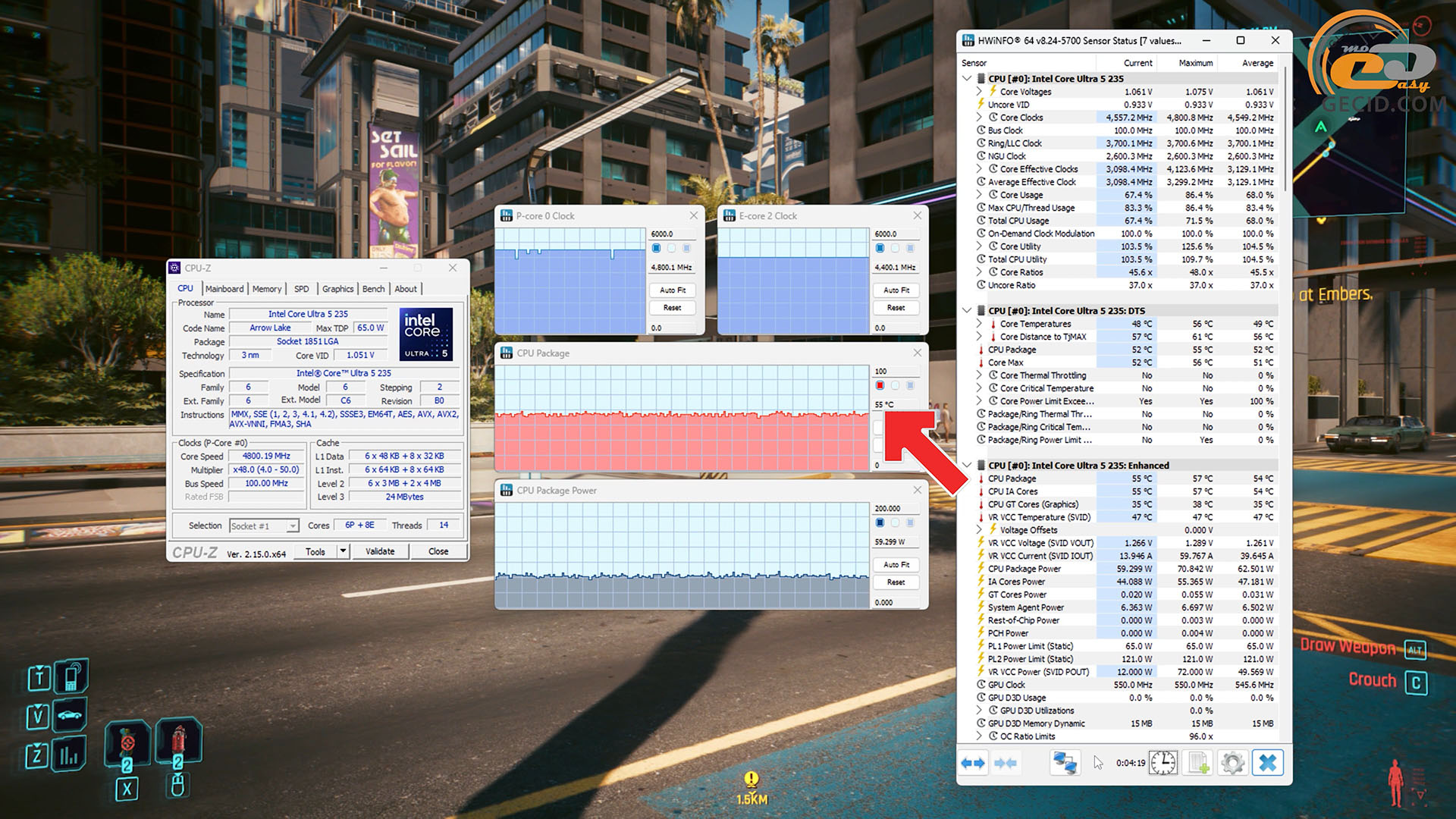
Task: Click the dark blue swatch in P-core 0 Clock graph
Action: pyautogui.click(x=656, y=249)
